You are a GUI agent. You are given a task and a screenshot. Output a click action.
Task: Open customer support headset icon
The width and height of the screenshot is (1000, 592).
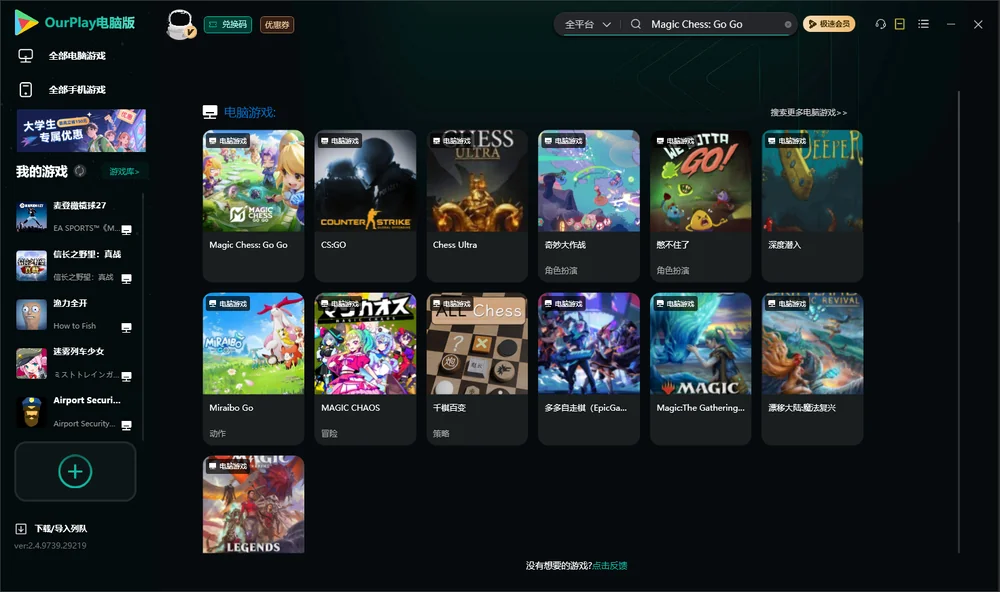click(881, 24)
